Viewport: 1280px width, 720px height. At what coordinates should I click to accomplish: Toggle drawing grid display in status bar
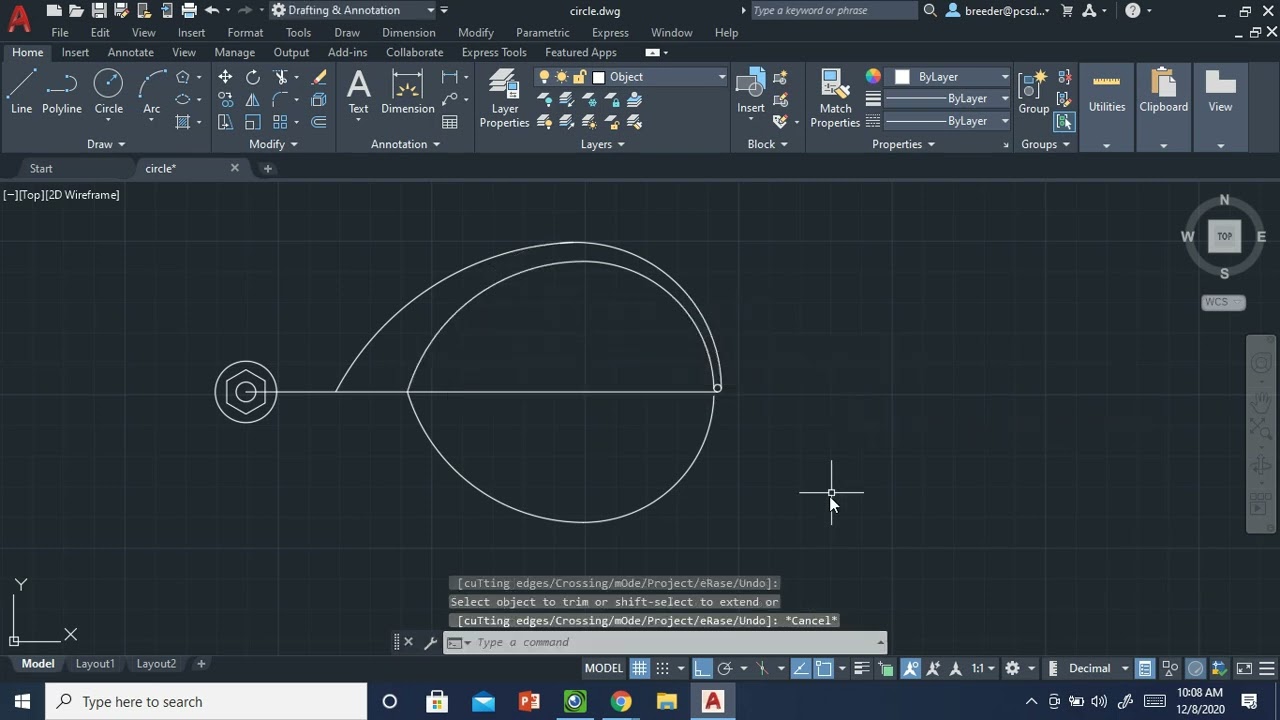click(639, 668)
